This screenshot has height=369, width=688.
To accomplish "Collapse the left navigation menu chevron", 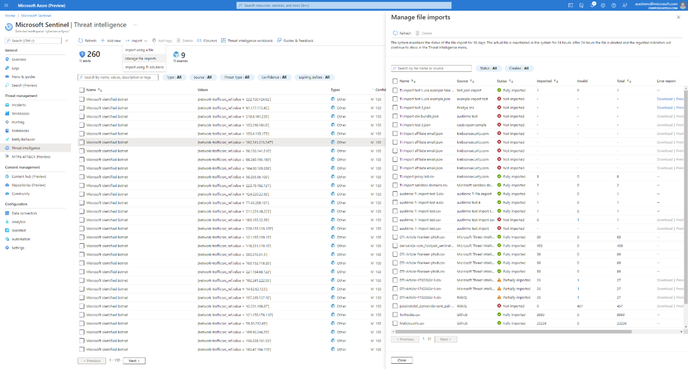I will (x=67, y=40).
